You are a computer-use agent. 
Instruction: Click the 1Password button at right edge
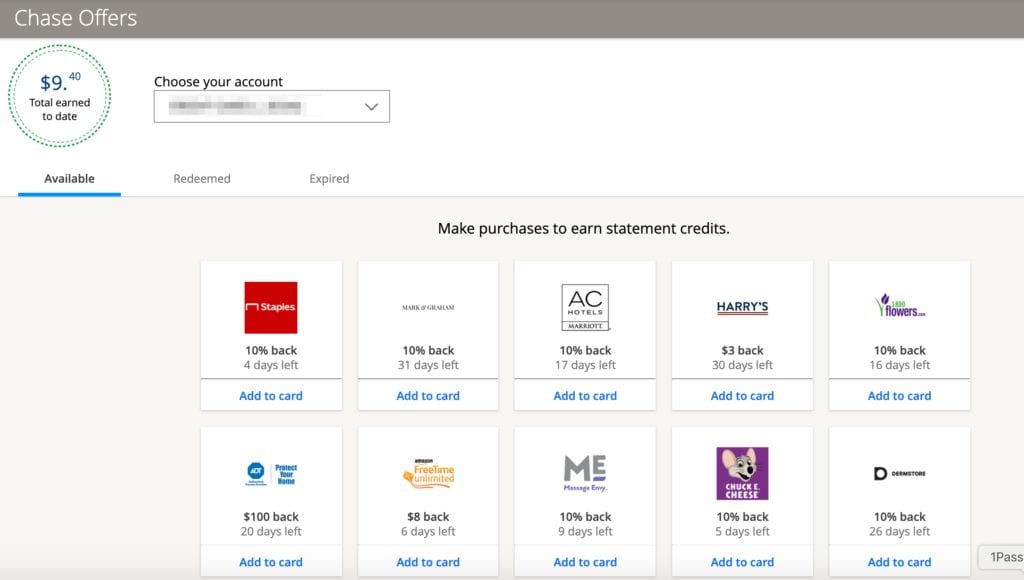pyautogui.click(x=1004, y=557)
